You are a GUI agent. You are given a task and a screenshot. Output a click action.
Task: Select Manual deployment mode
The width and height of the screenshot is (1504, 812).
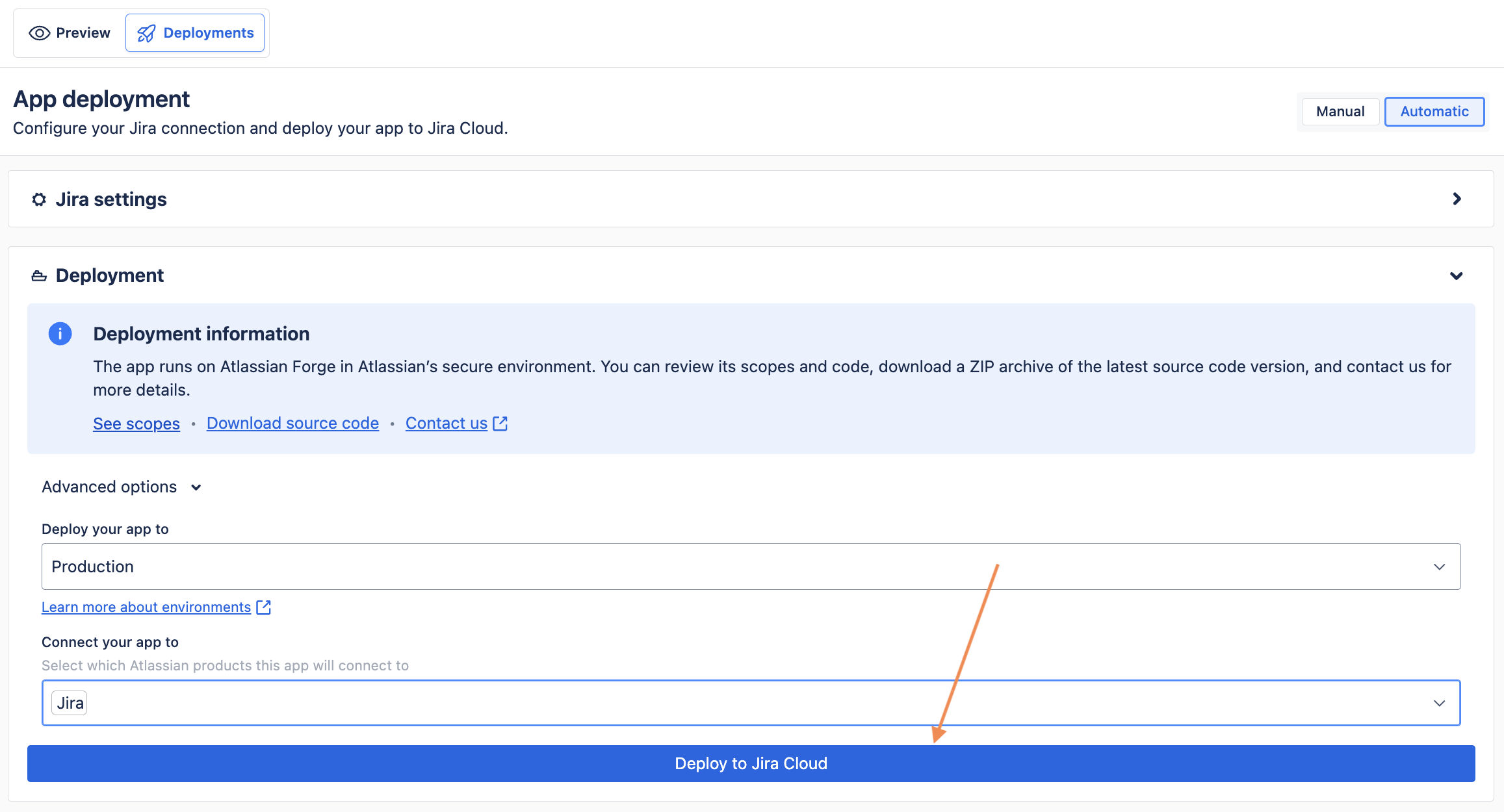(x=1340, y=112)
